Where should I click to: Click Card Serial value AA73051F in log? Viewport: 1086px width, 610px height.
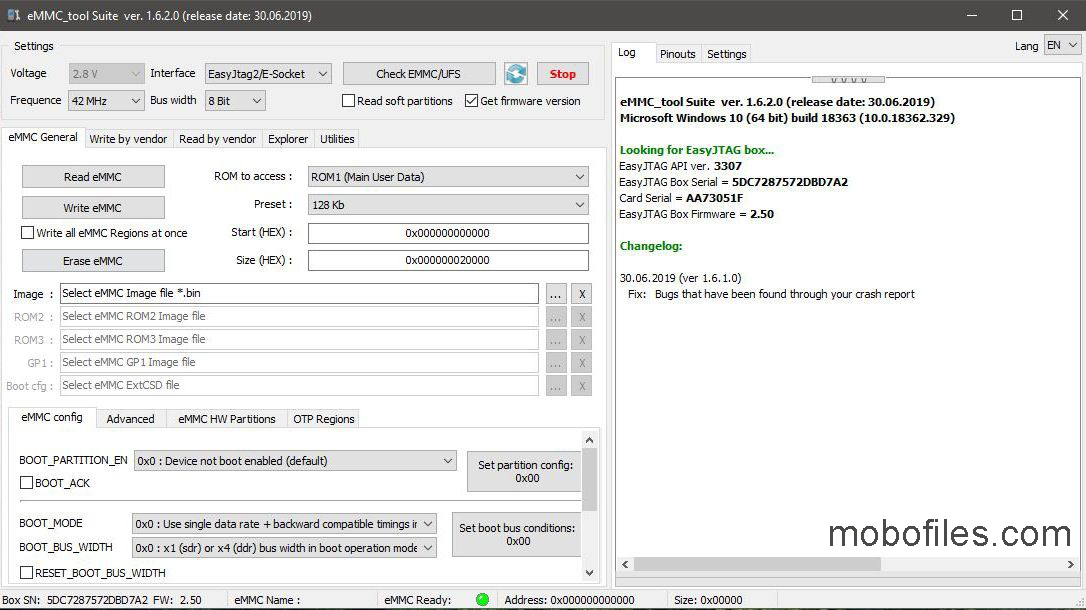coord(714,198)
